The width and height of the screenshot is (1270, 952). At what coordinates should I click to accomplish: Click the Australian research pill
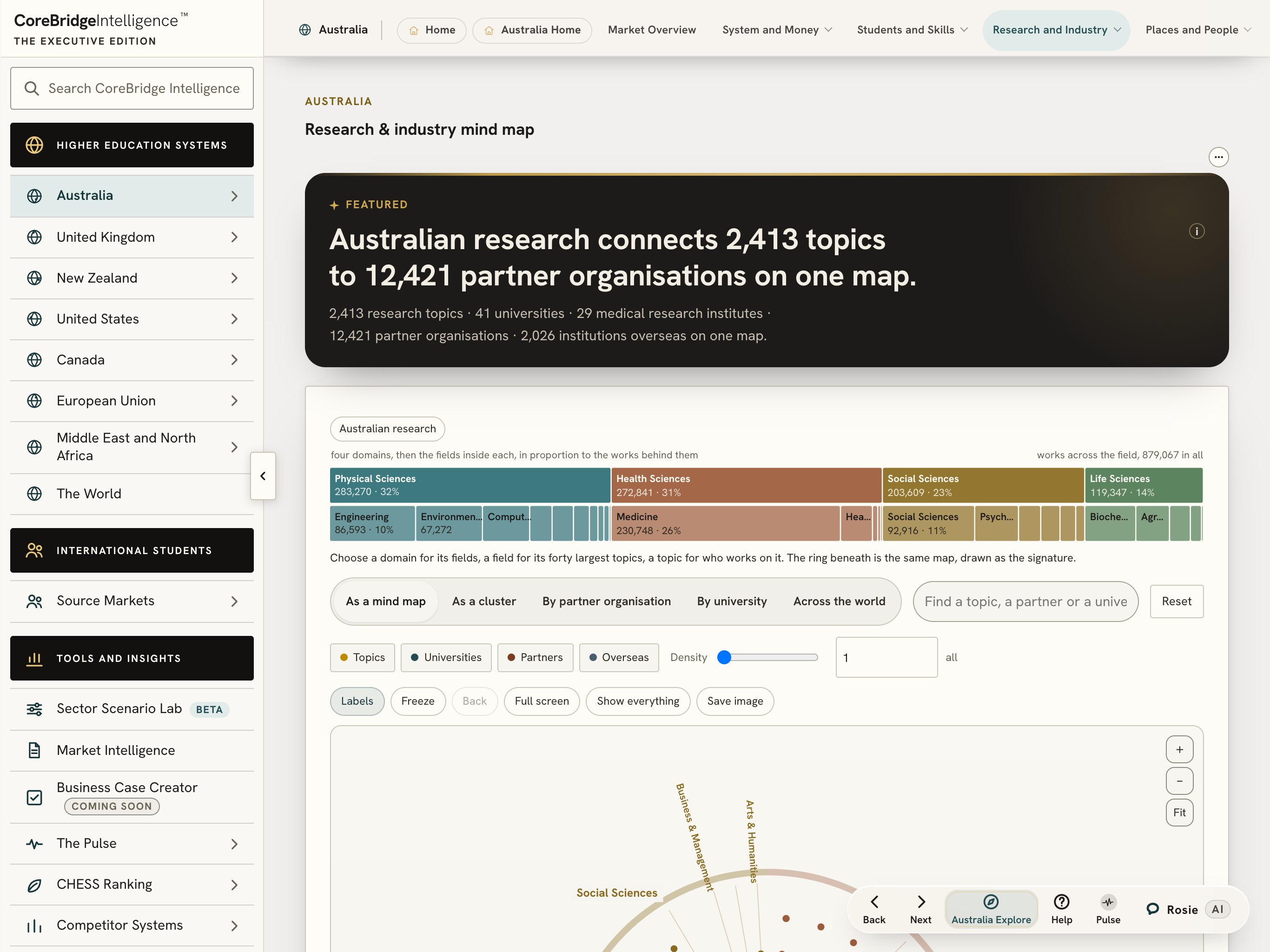[x=388, y=429]
